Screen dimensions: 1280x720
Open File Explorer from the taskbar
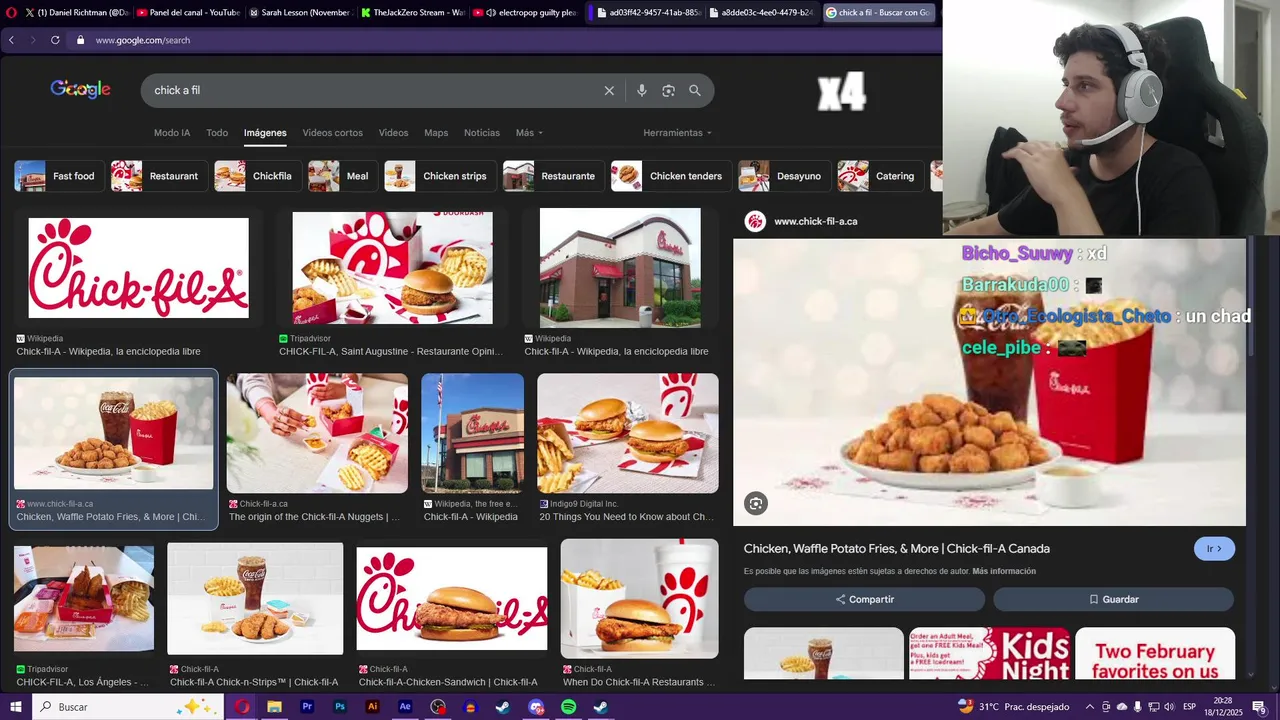click(x=274, y=707)
